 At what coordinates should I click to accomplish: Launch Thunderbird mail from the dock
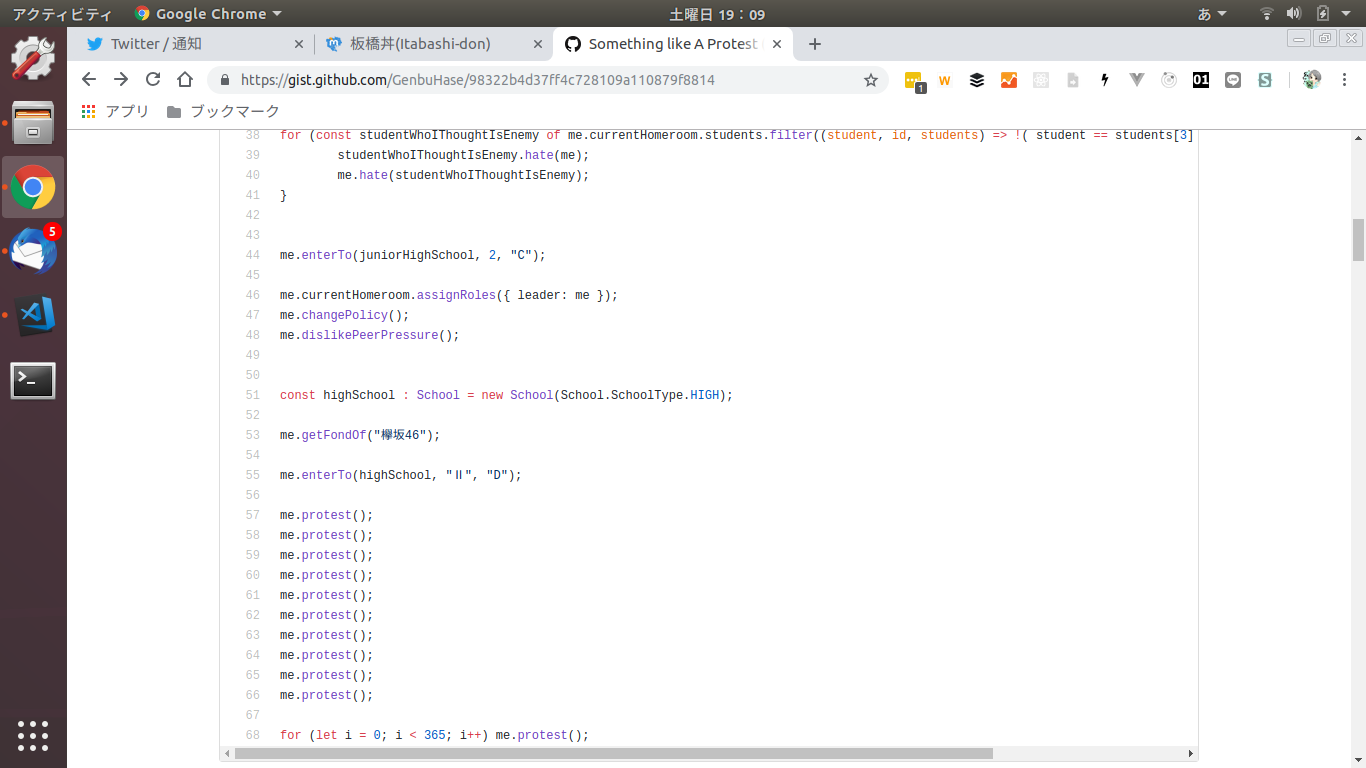(33, 252)
